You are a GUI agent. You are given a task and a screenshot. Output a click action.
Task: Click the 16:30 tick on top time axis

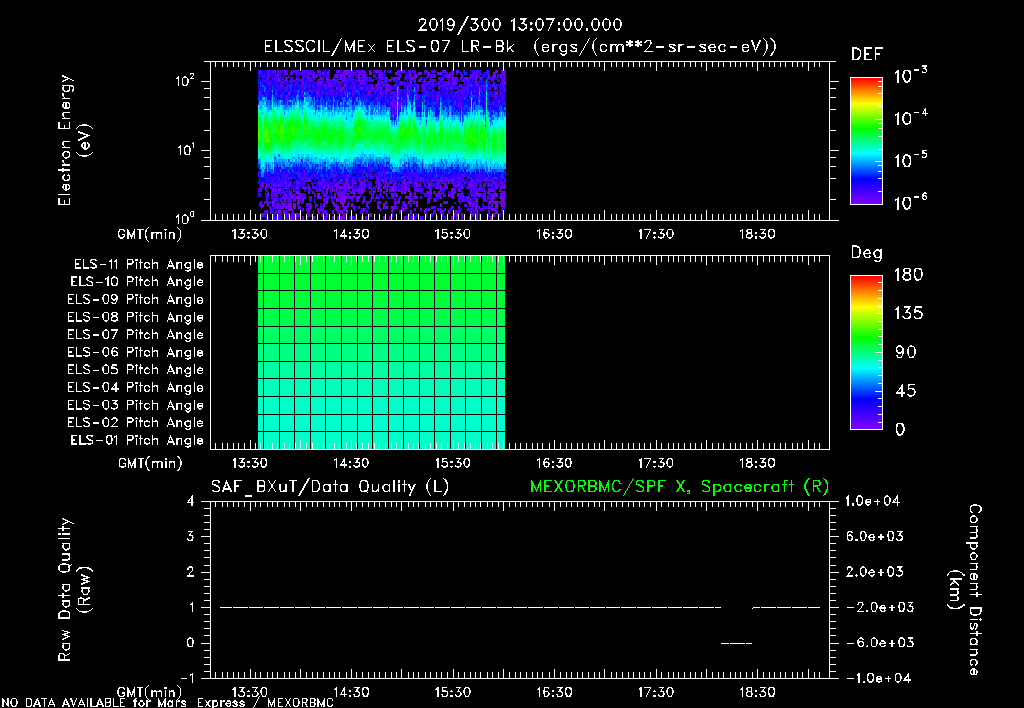[554, 234]
